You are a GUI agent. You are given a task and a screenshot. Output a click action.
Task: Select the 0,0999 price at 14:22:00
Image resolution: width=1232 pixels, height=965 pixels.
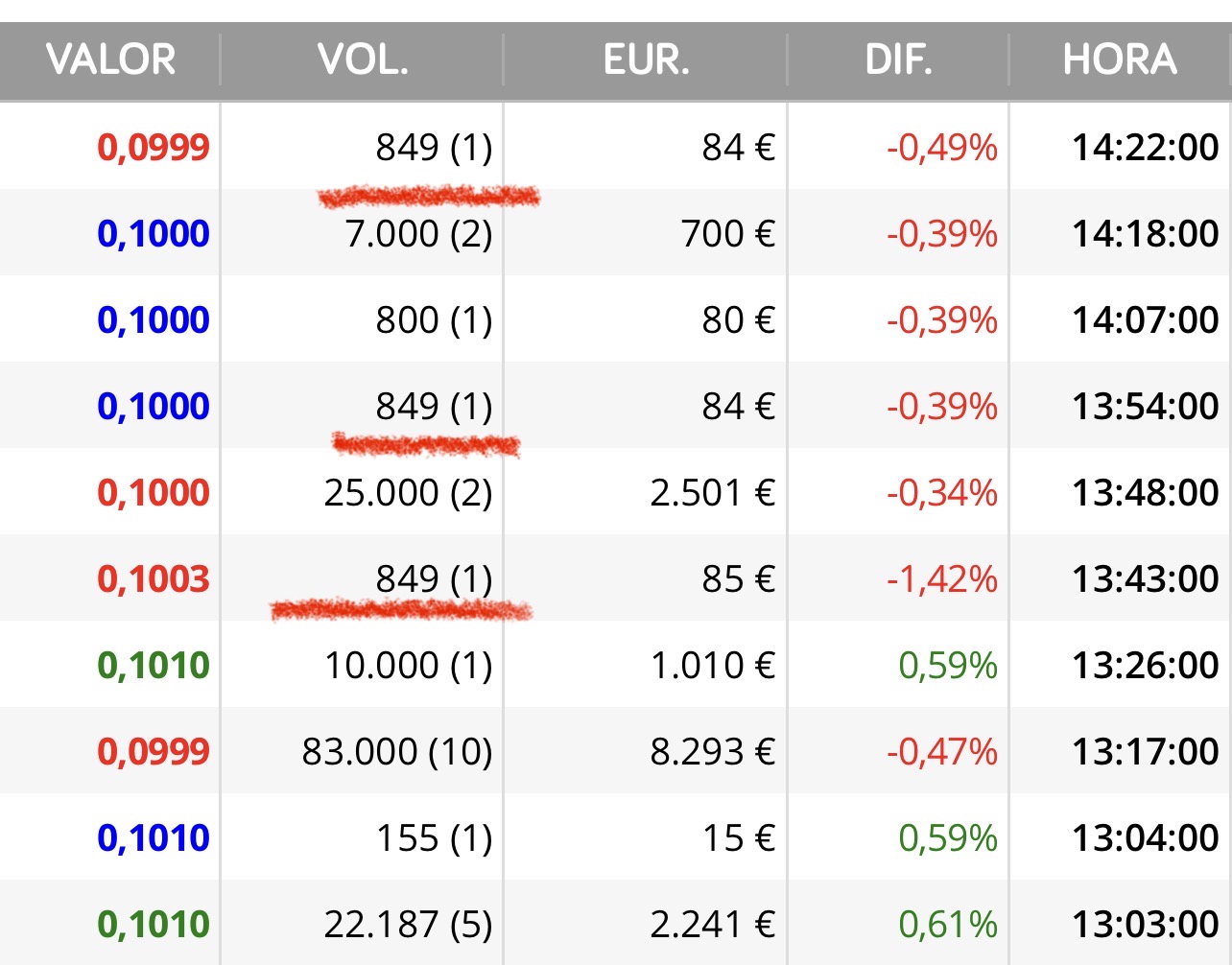[154, 148]
